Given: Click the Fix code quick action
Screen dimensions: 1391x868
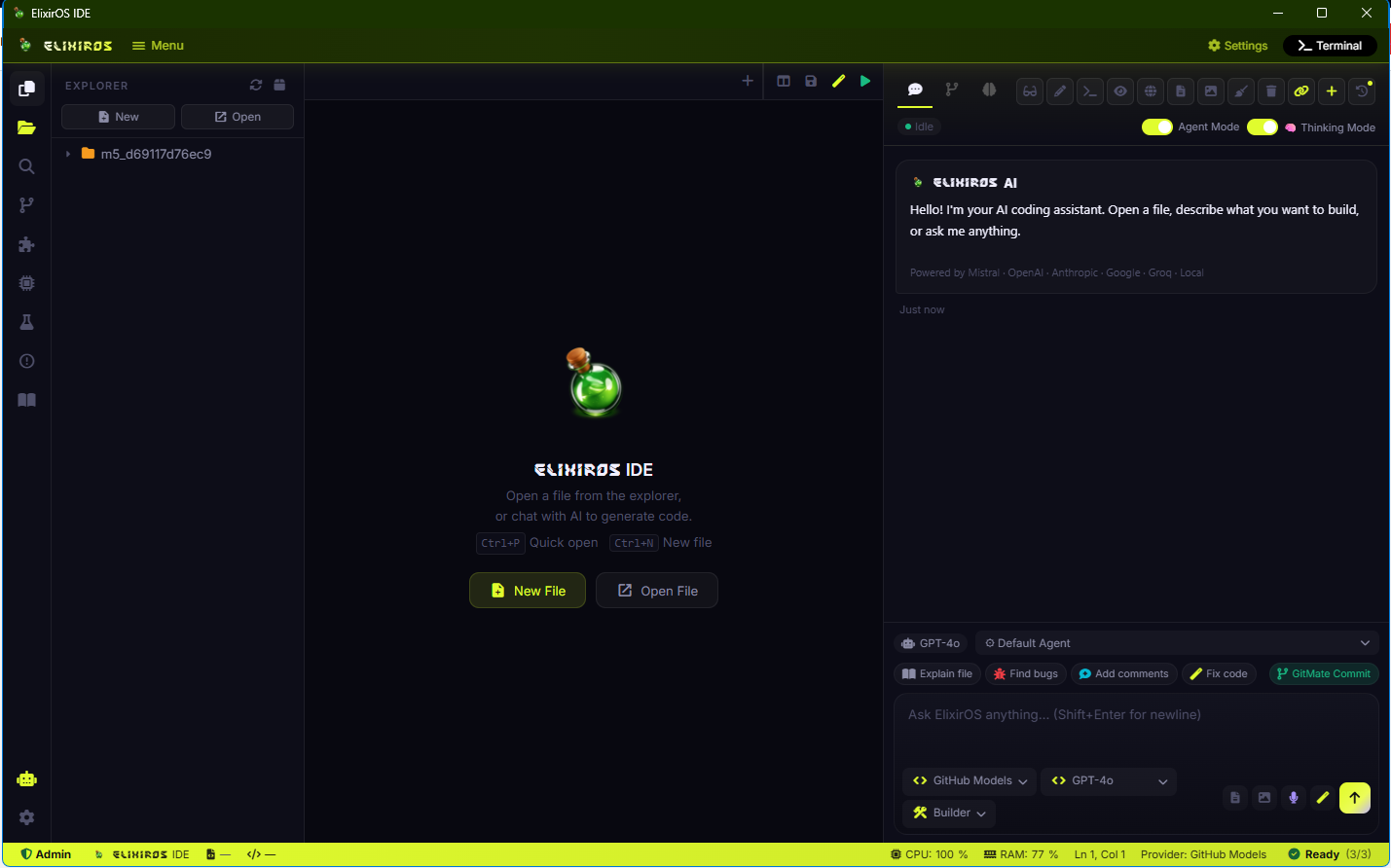Looking at the screenshot, I should pos(1219,673).
